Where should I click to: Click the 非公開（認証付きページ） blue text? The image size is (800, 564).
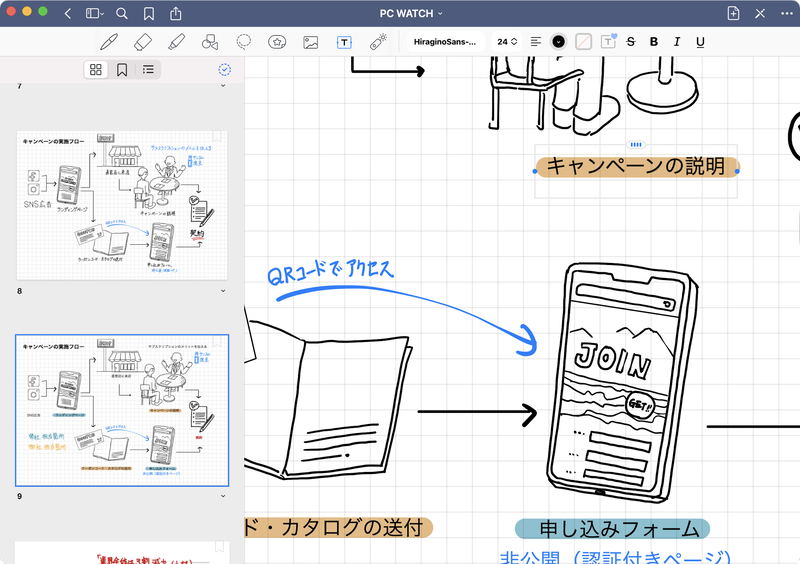click(x=615, y=556)
